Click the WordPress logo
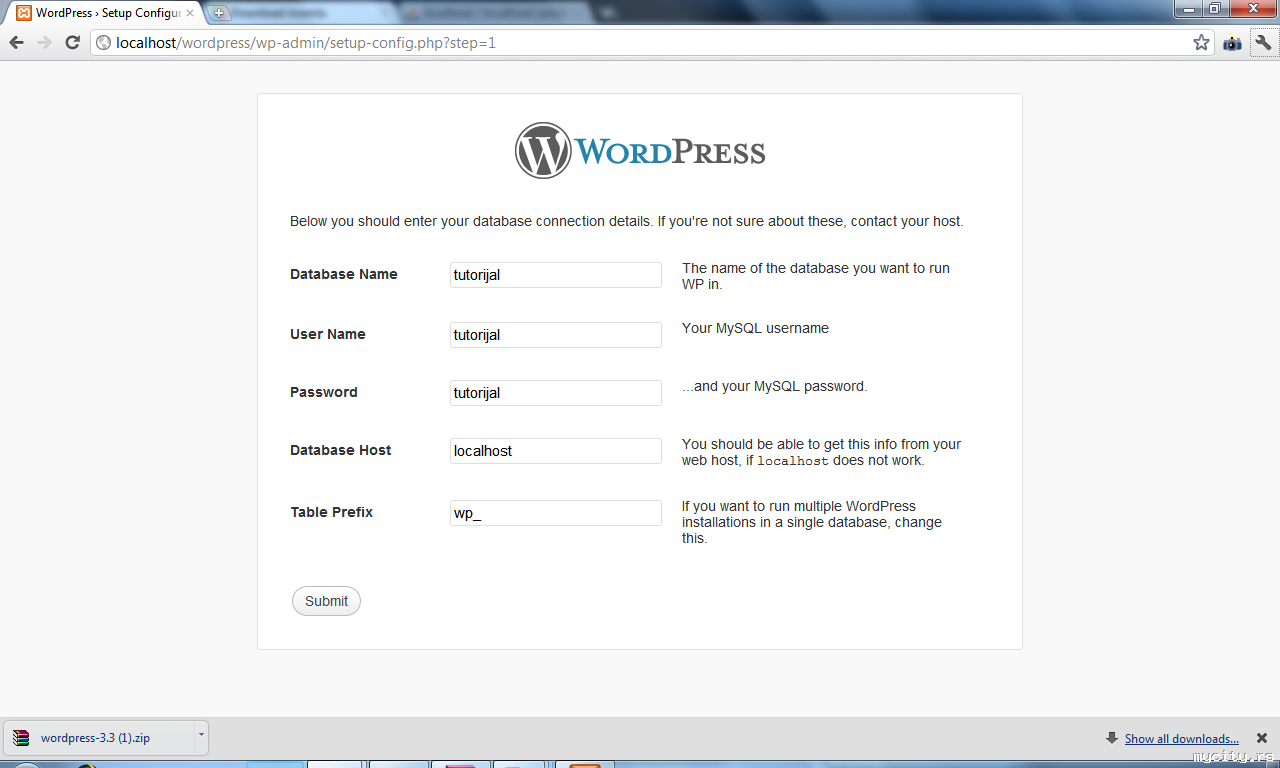This screenshot has width=1280, height=768. pyautogui.click(x=640, y=151)
